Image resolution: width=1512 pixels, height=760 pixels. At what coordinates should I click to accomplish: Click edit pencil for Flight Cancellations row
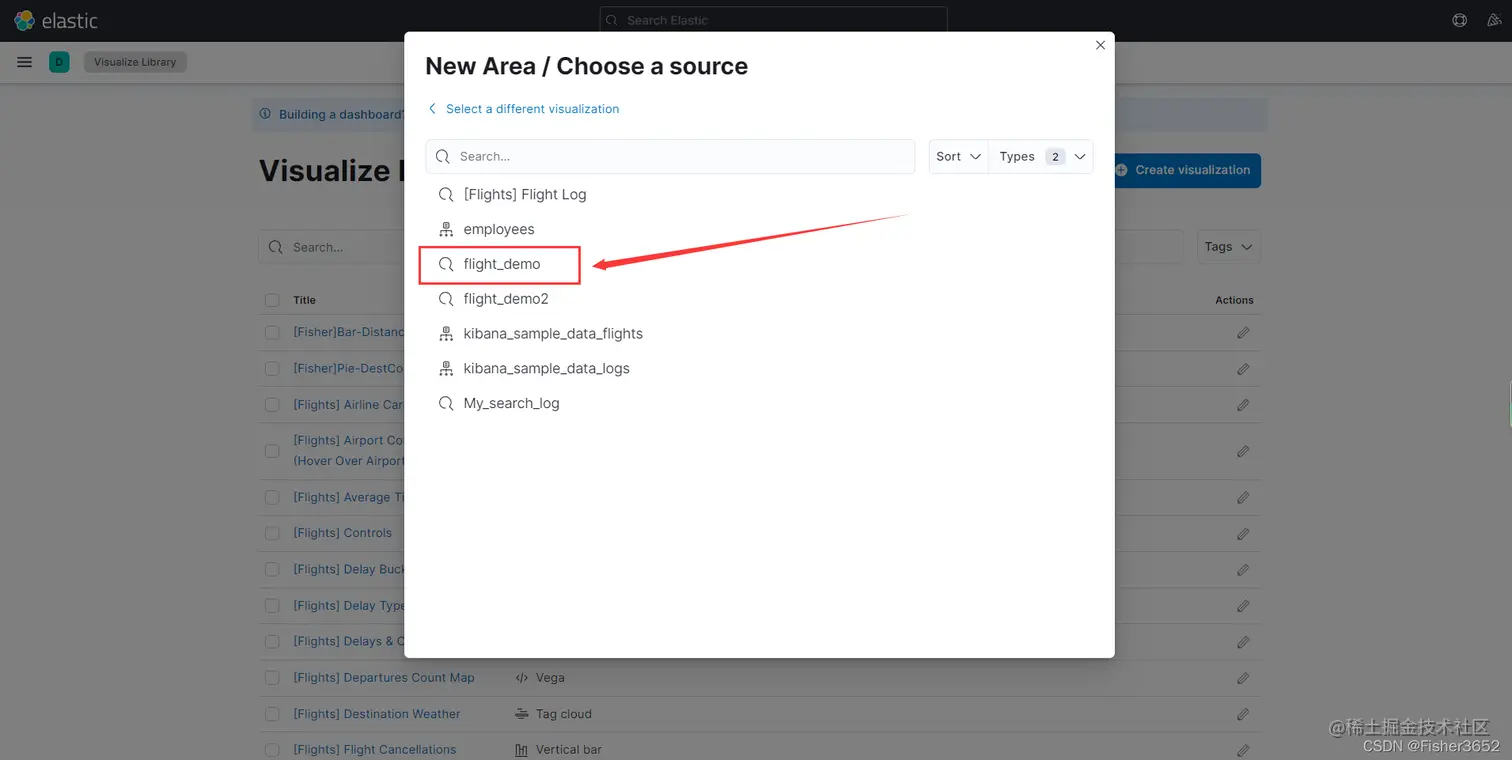click(1243, 749)
